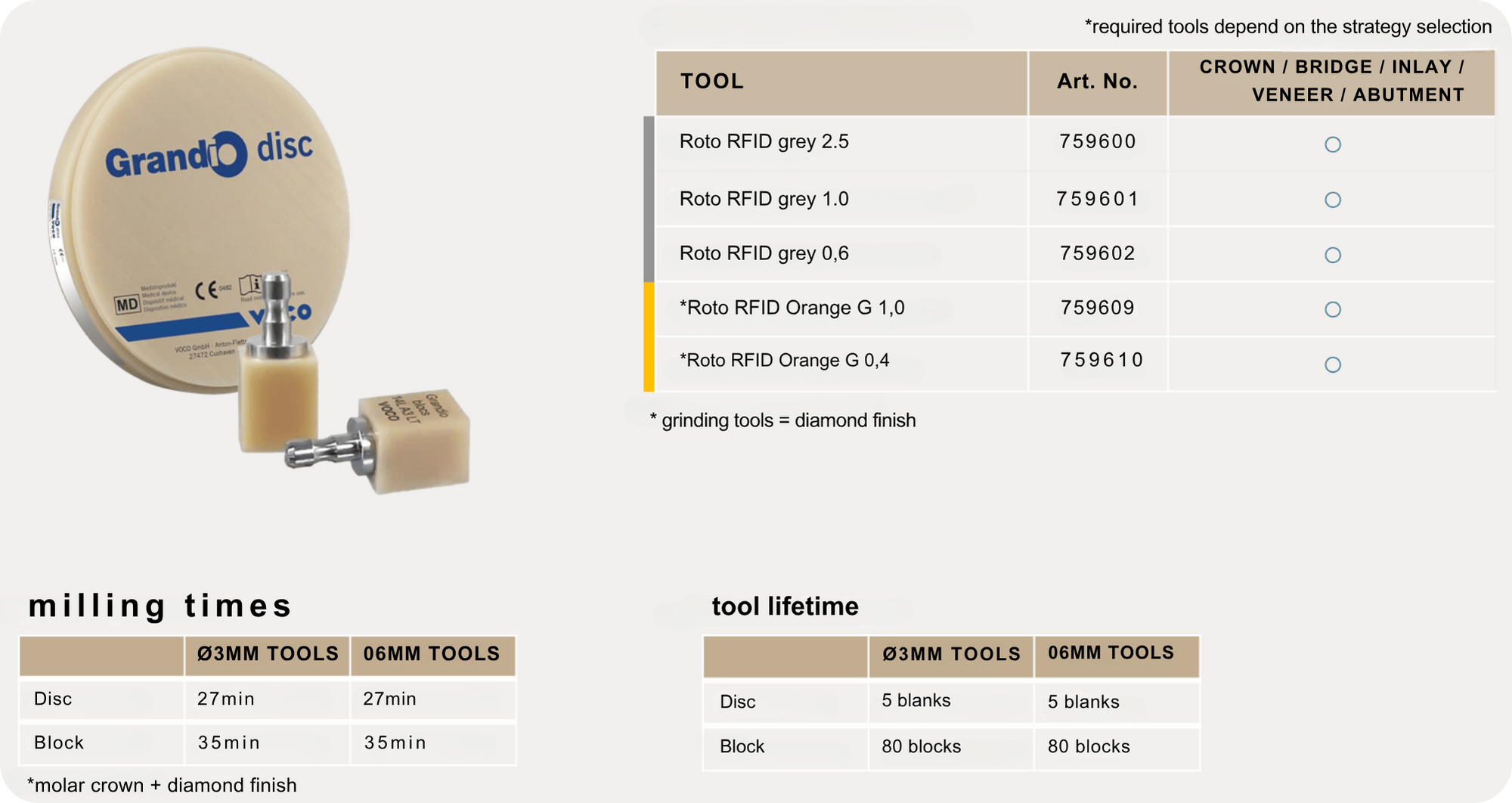Click '*Roto RFID Orange G 0,4' tool name

coord(784,360)
